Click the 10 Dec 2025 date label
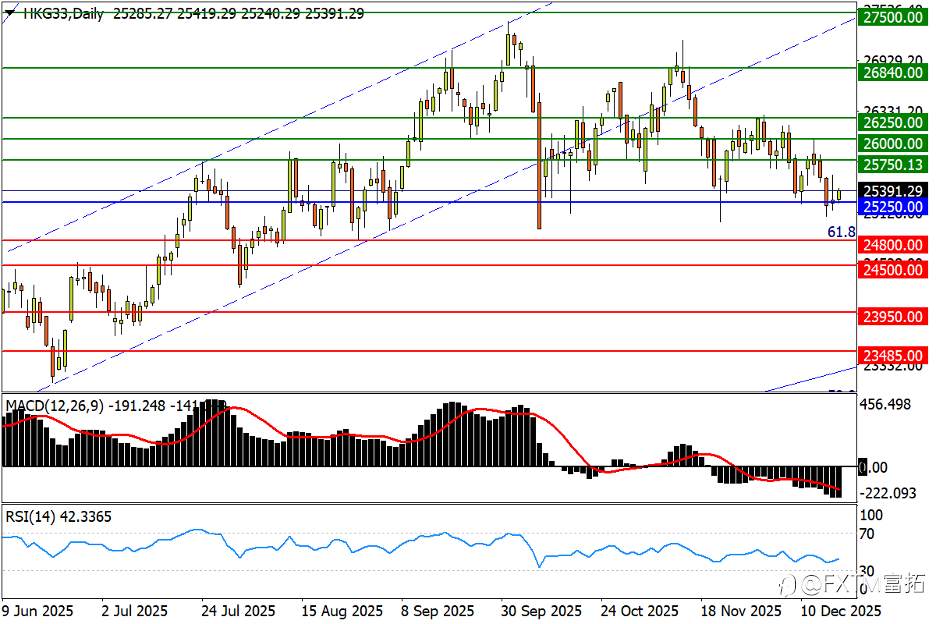Screen dimensions: 936x624 pos(840,611)
